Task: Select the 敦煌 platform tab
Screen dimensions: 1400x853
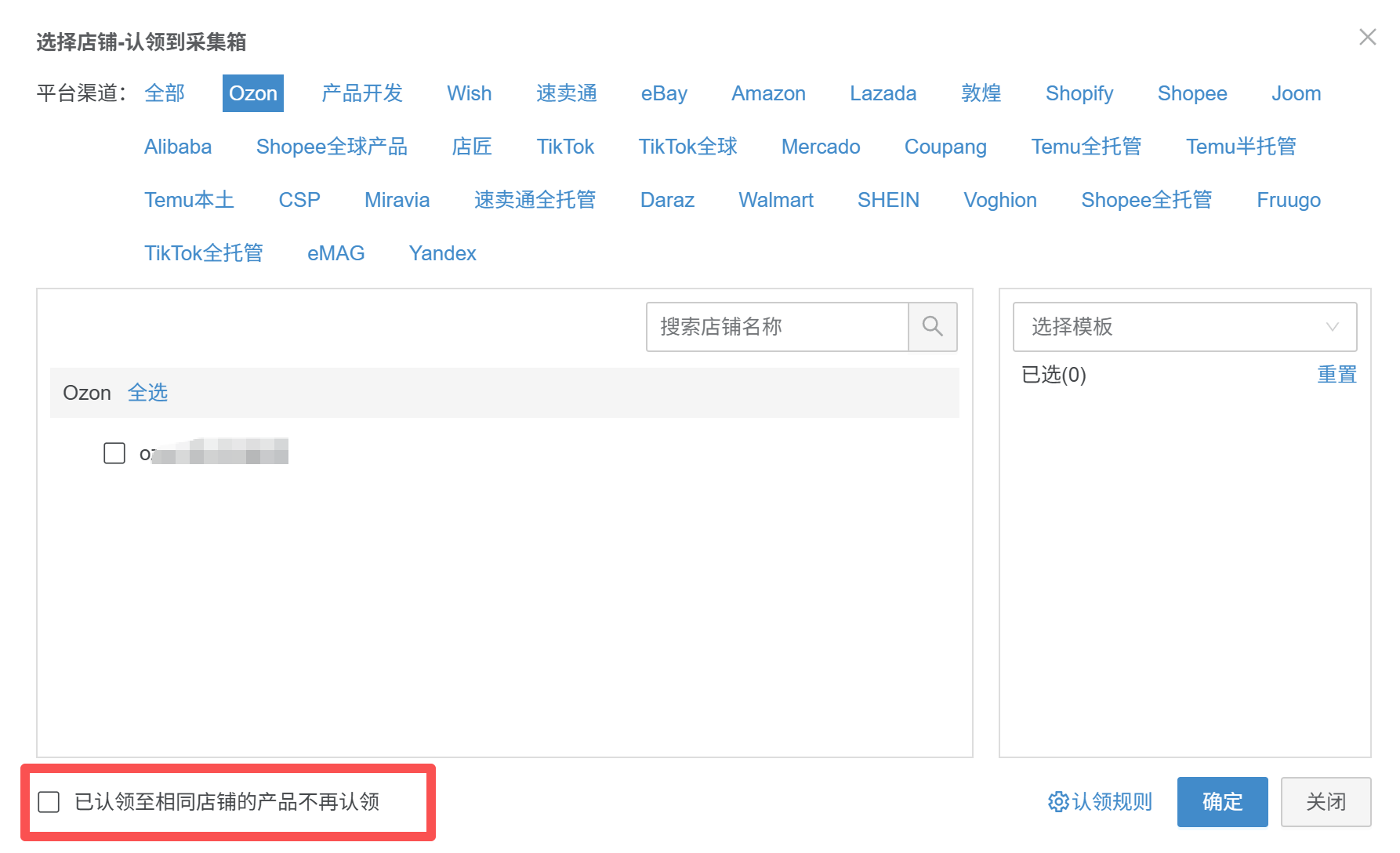Action: point(981,93)
